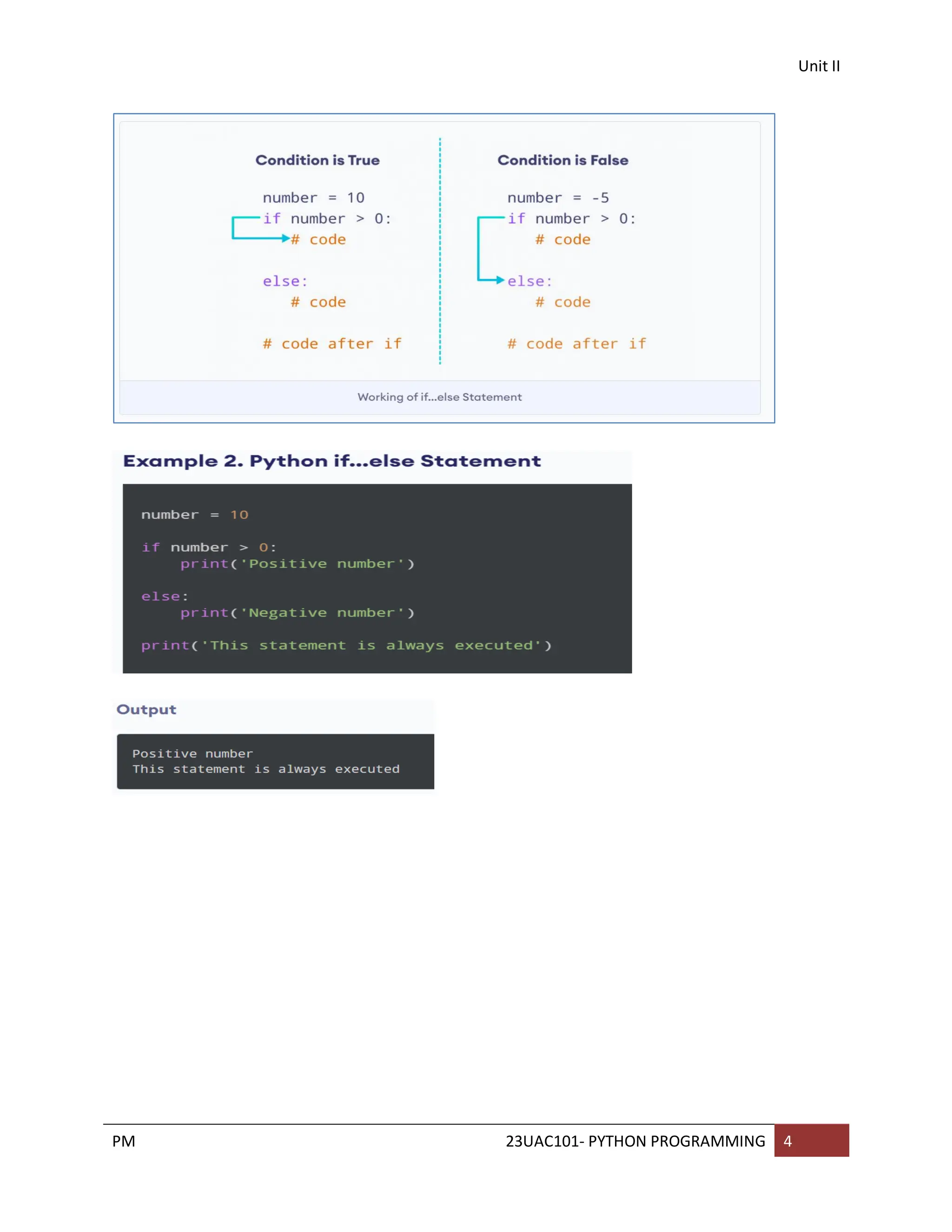952x1232 pixels.
Task: Click 'number = 10' in the dark code block
Action: (x=195, y=515)
